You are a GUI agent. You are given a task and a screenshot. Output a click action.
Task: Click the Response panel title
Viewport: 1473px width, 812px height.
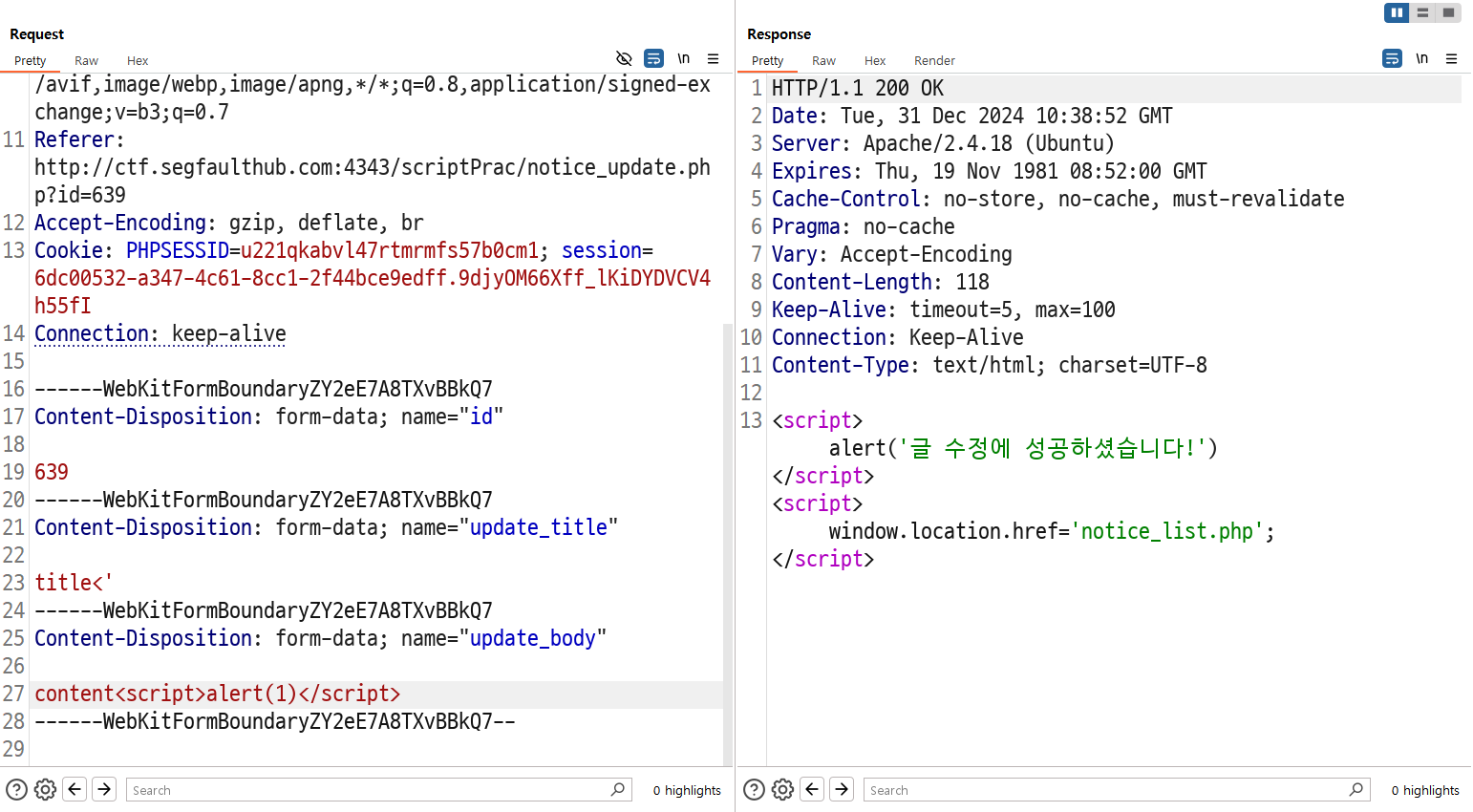click(x=779, y=34)
